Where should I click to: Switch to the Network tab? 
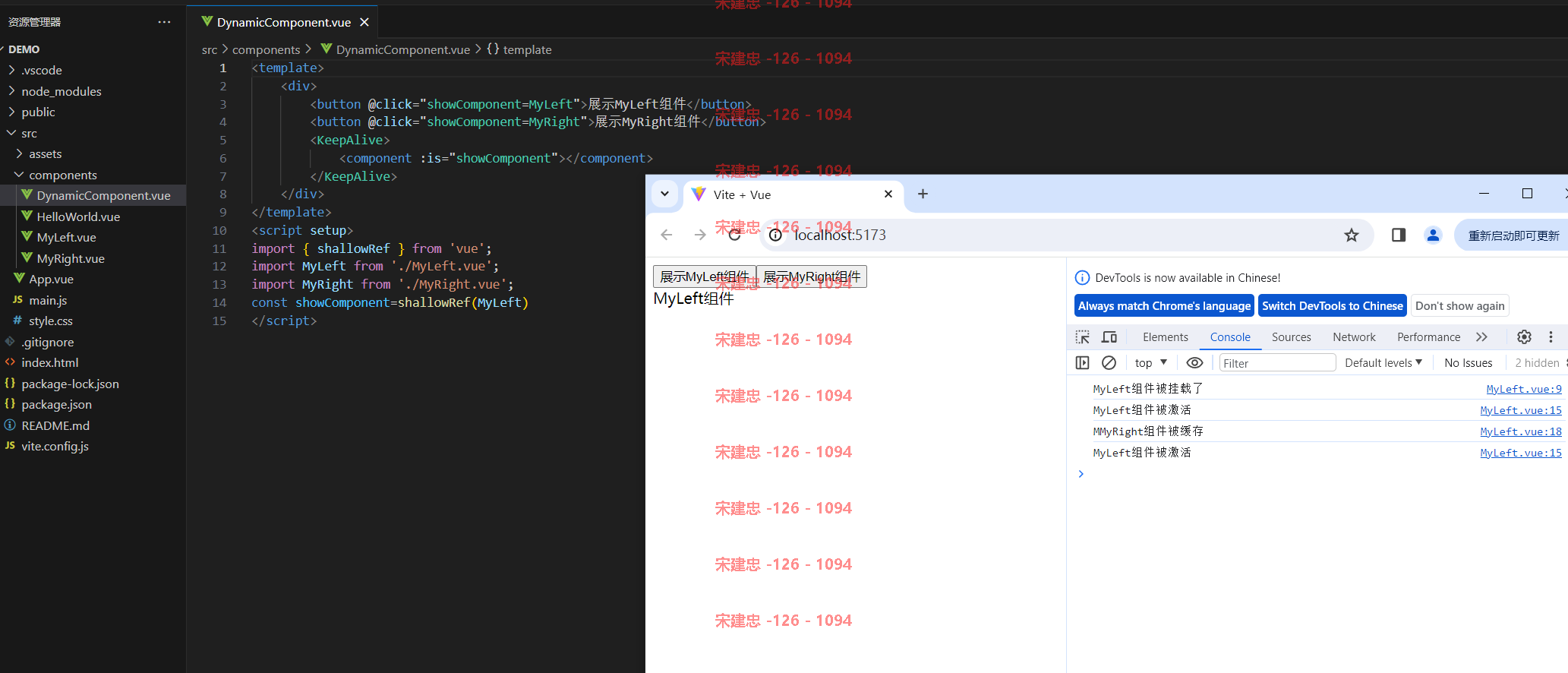coord(1354,337)
